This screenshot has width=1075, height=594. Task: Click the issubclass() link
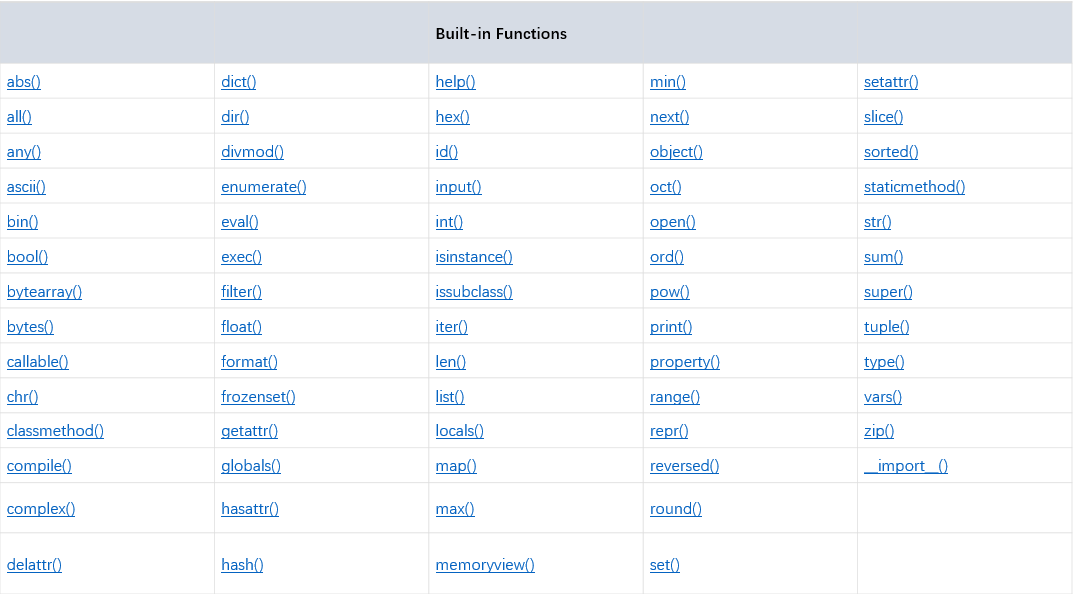click(x=474, y=292)
